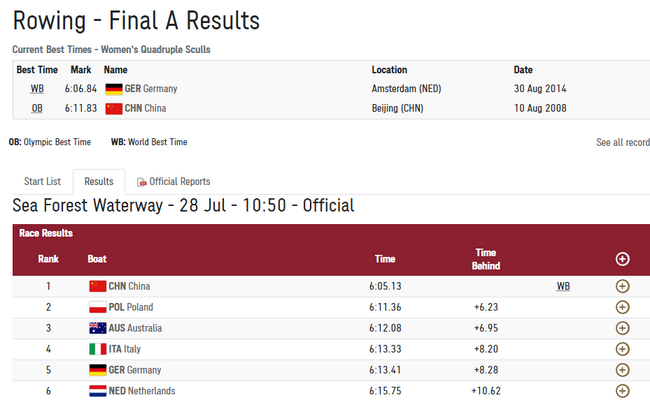Expand Netherlands row plus icon
650x400 pixels.
pyautogui.click(x=622, y=391)
